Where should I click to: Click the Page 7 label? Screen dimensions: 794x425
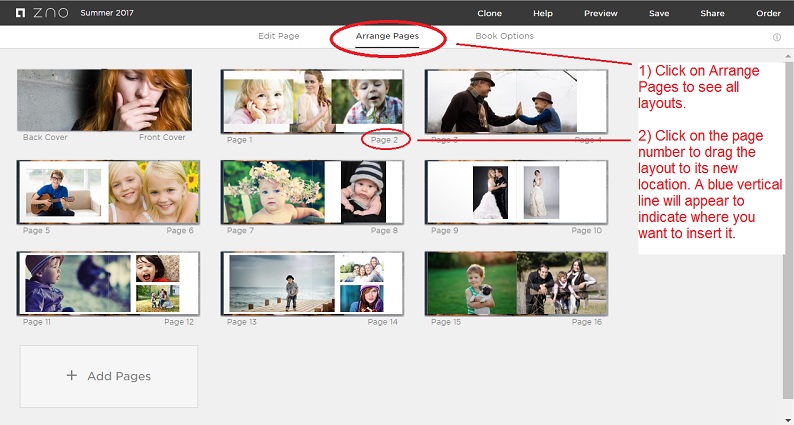[240, 230]
